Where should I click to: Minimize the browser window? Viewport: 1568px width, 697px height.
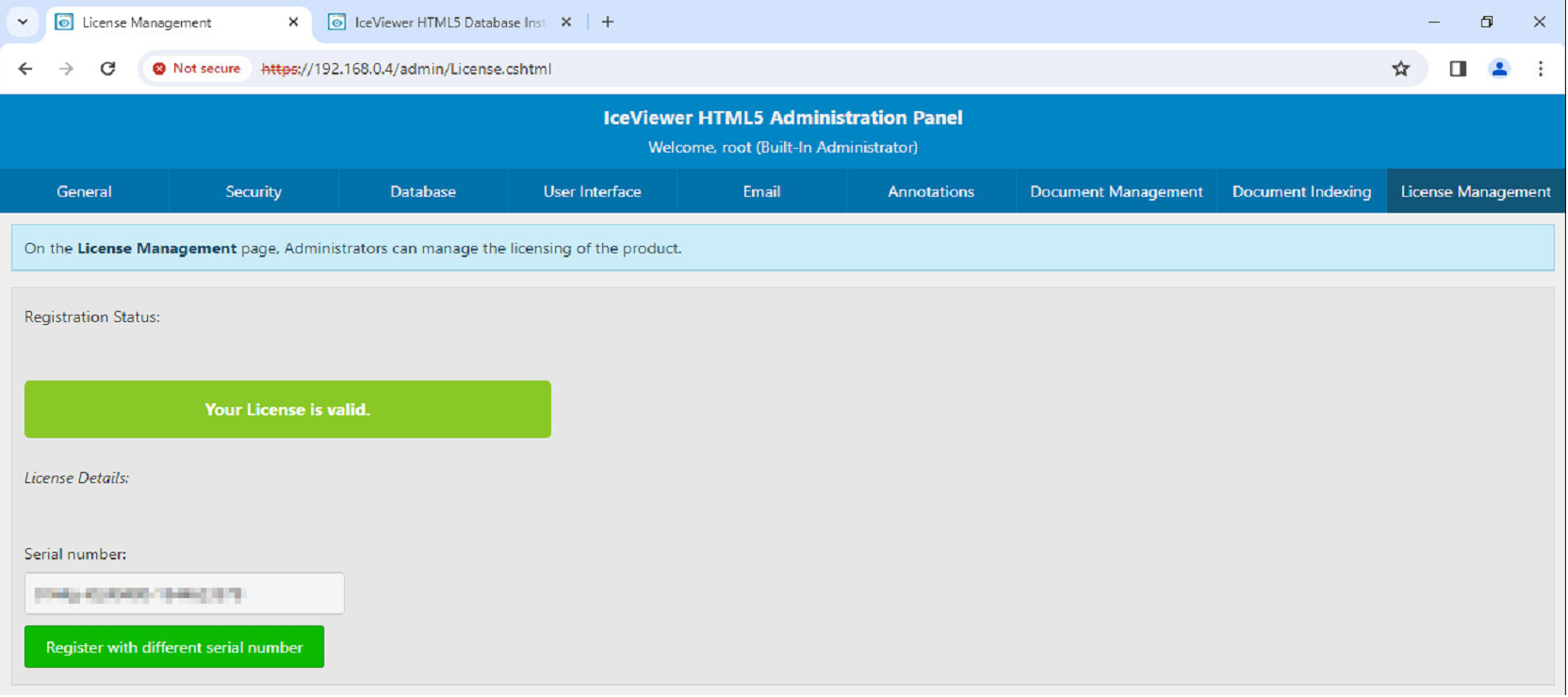click(1434, 22)
